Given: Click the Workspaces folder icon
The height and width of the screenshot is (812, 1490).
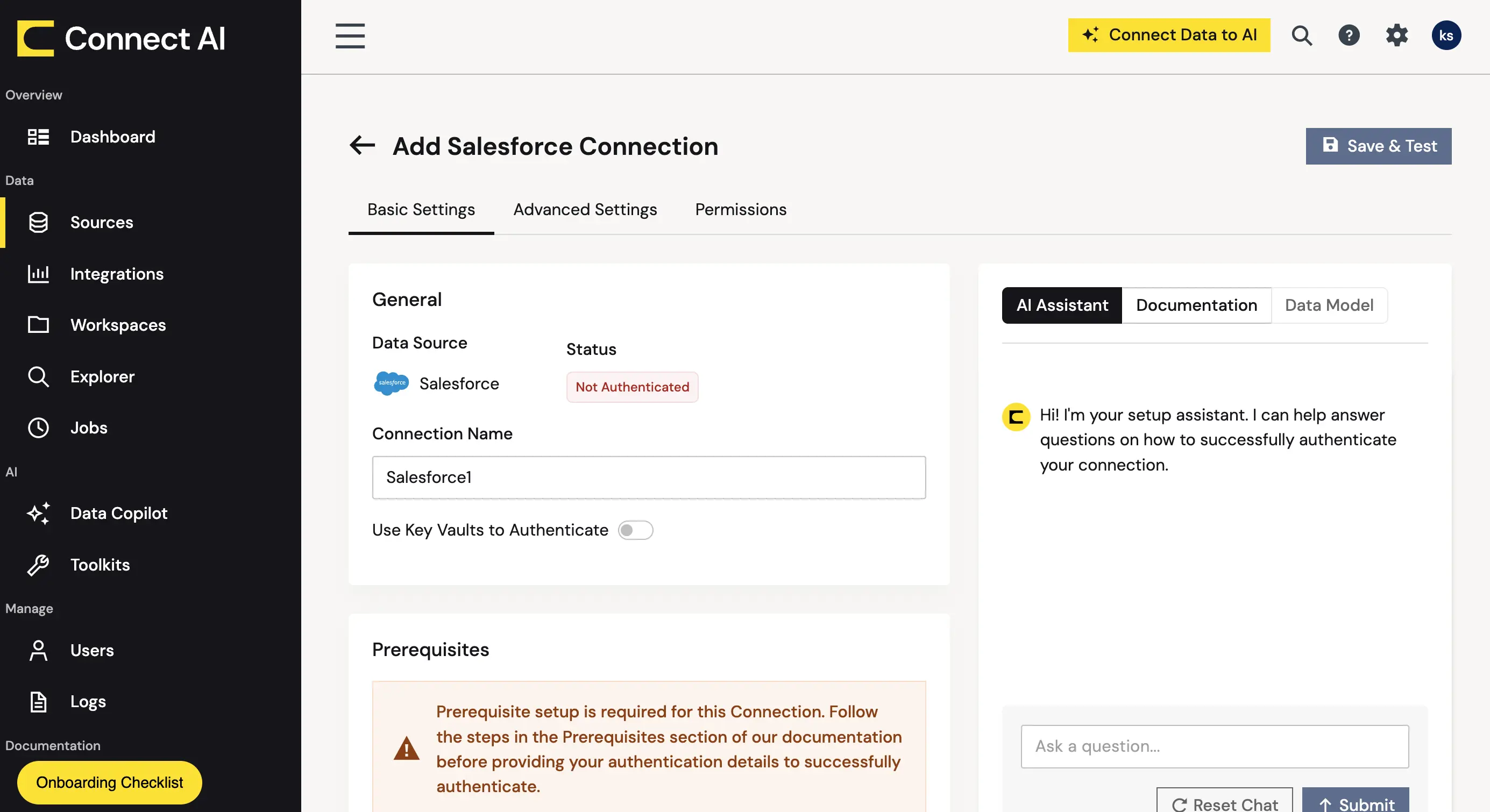Looking at the screenshot, I should click(x=38, y=324).
